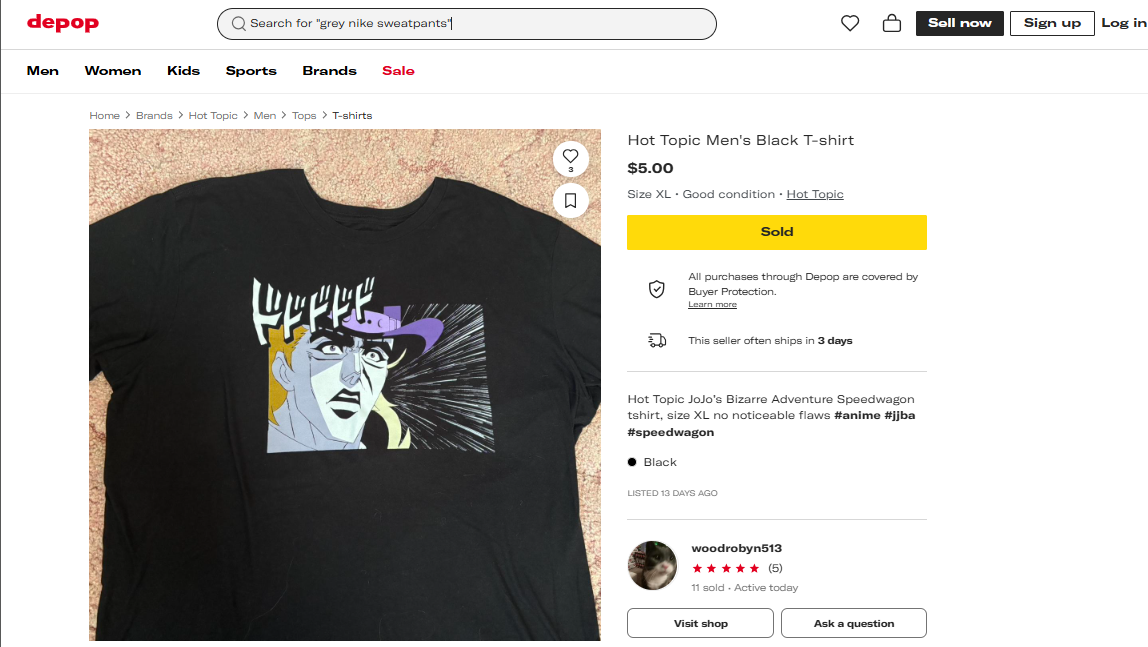Click the Ask a question button
Viewport: 1148px width, 647px height.
pos(853,623)
